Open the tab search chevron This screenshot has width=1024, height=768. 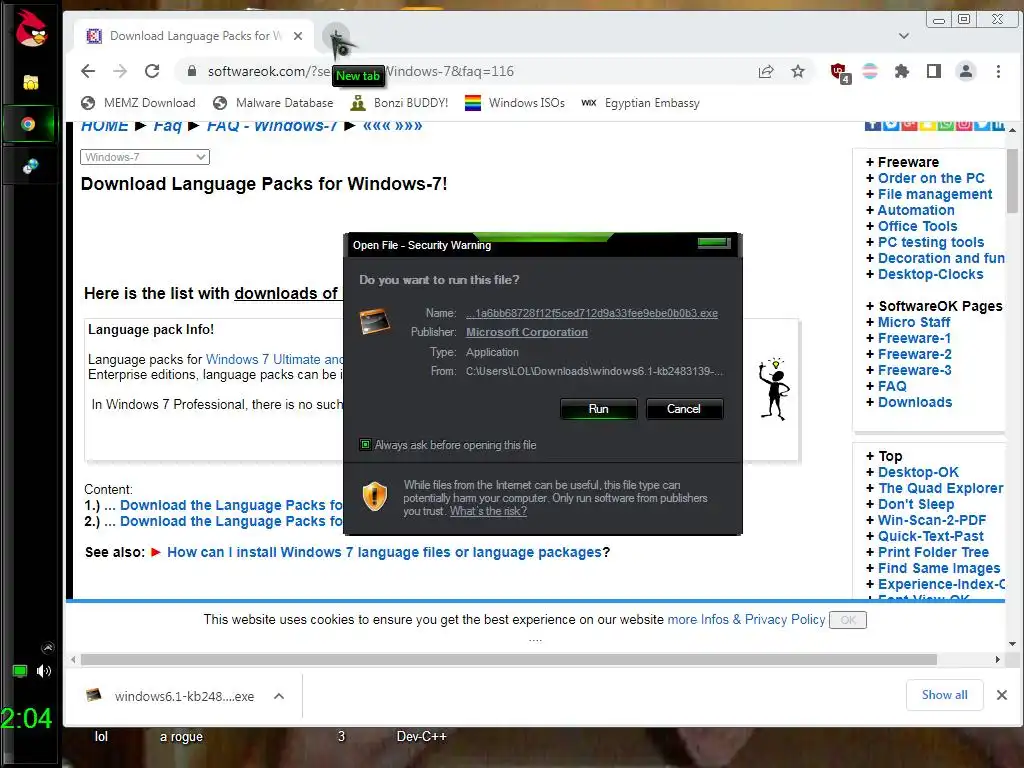pyautogui.click(x=904, y=36)
